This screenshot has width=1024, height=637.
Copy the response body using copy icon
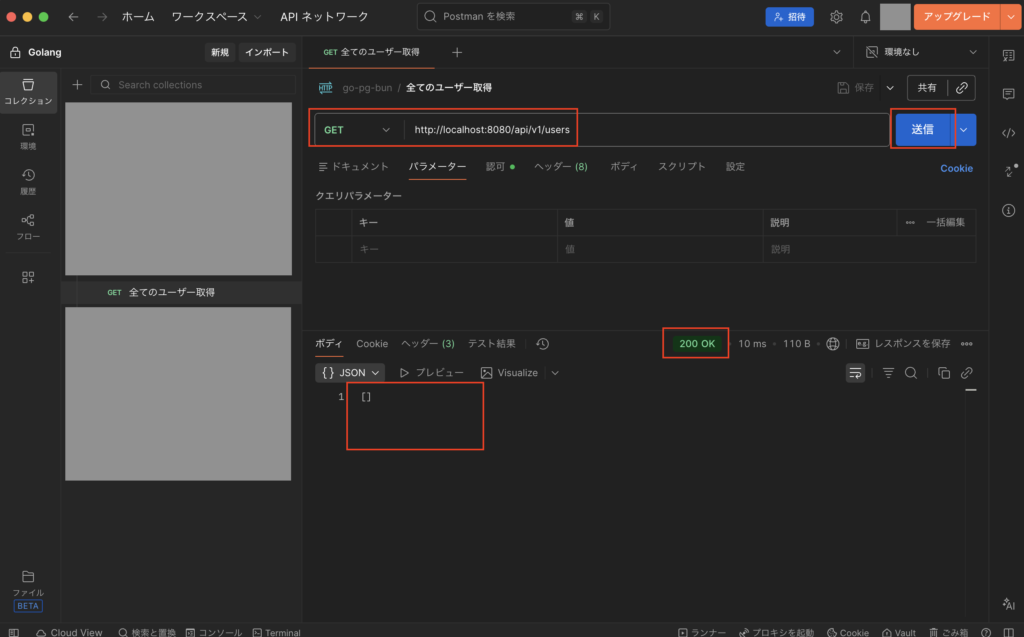click(x=943, y=373)
